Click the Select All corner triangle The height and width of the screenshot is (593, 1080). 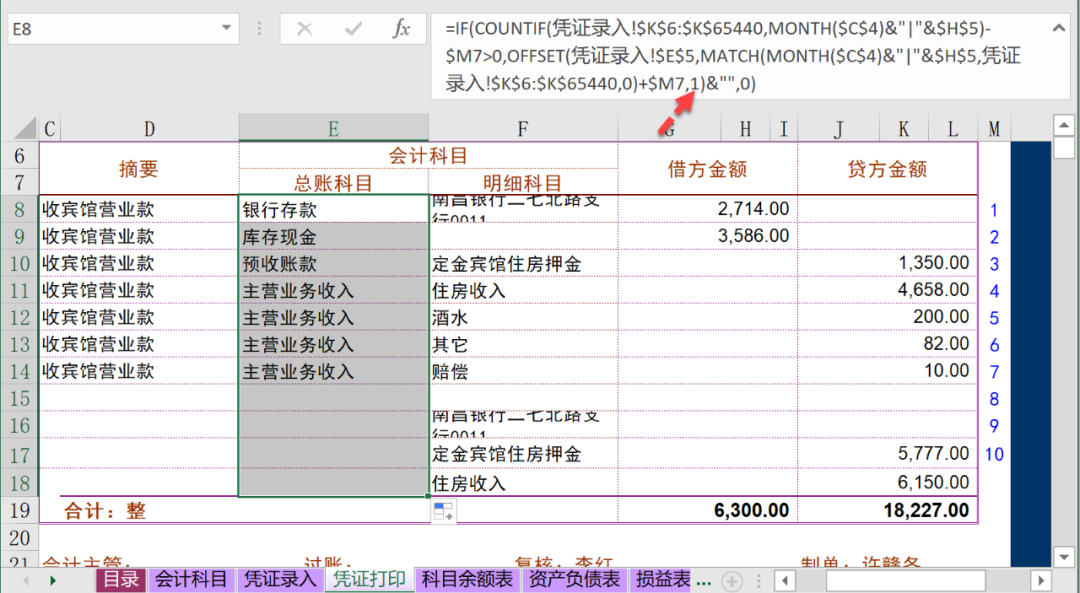25,128
